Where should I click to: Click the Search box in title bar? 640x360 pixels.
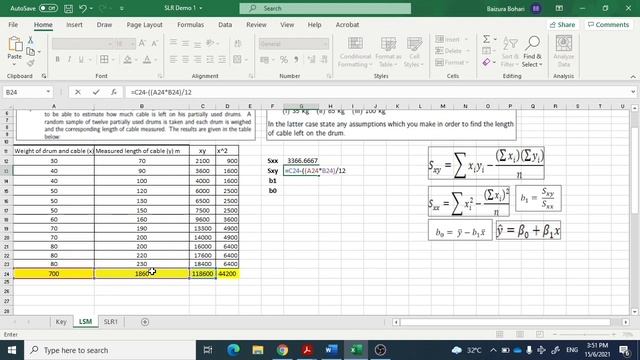[325, 8]
